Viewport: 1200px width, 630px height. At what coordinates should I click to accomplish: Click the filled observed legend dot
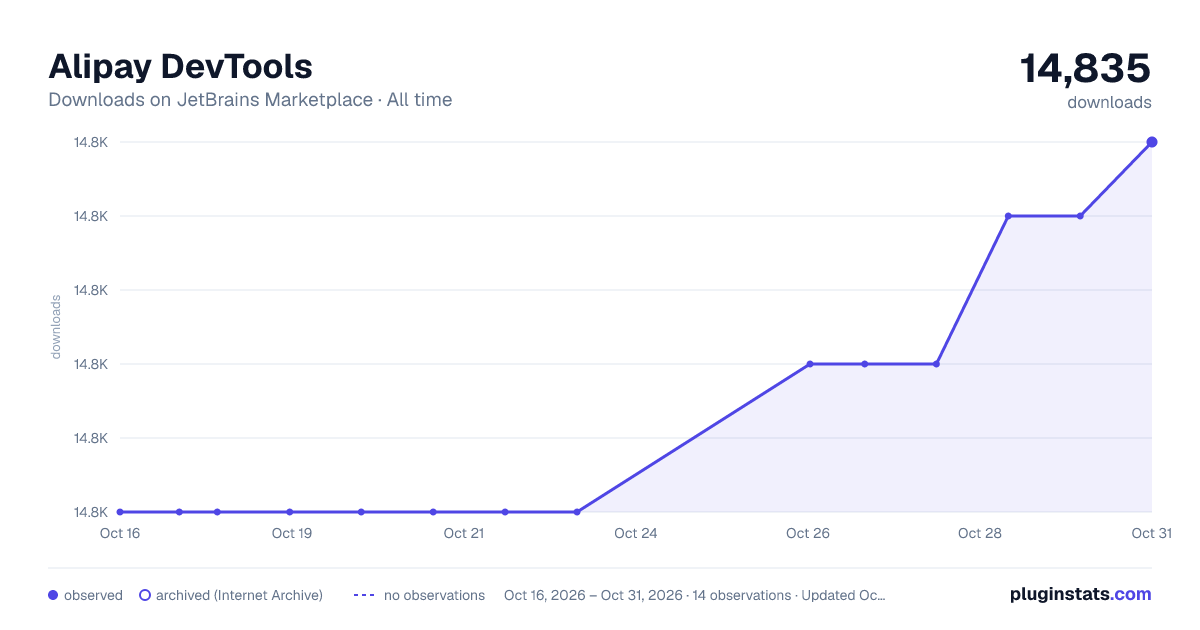pyautogui.click(x=54, y=595)
